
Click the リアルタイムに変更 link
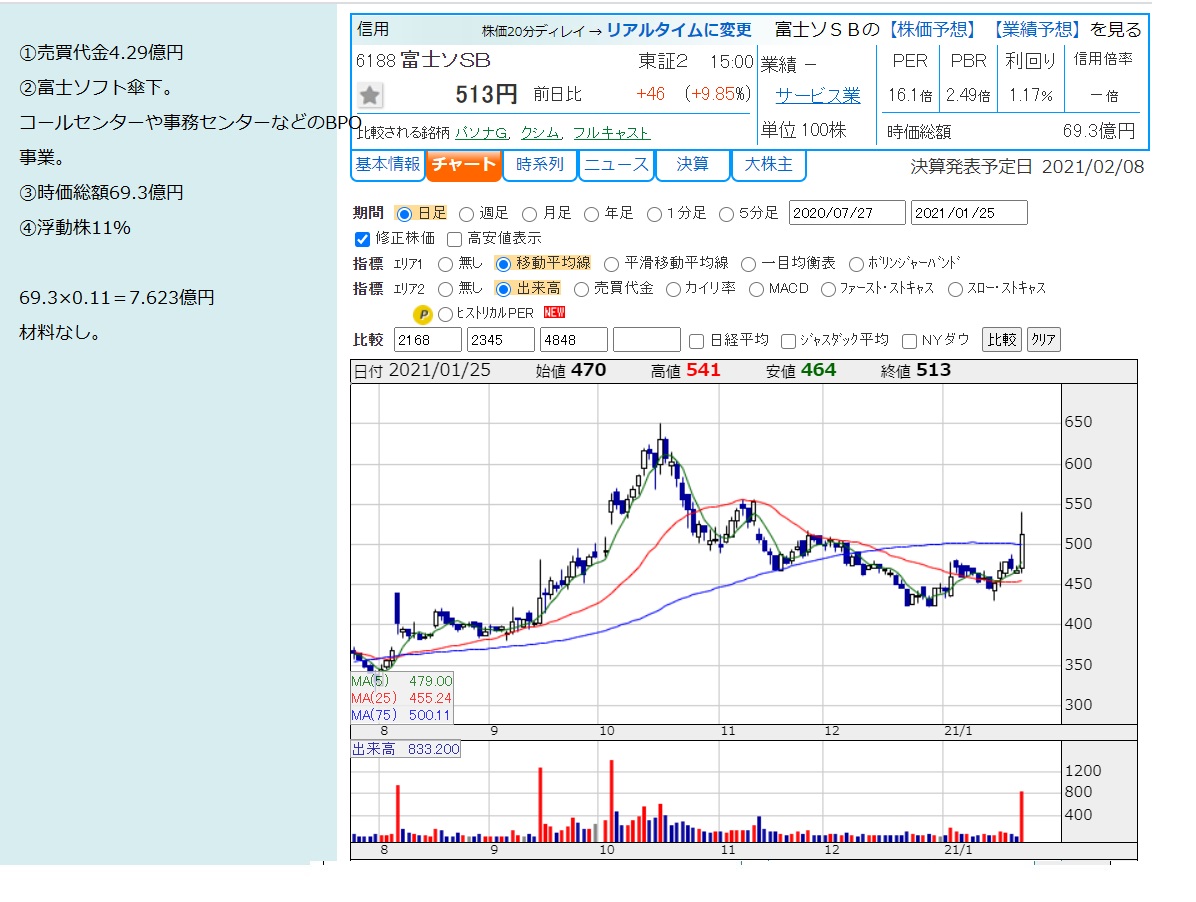(x=679, y=30)
